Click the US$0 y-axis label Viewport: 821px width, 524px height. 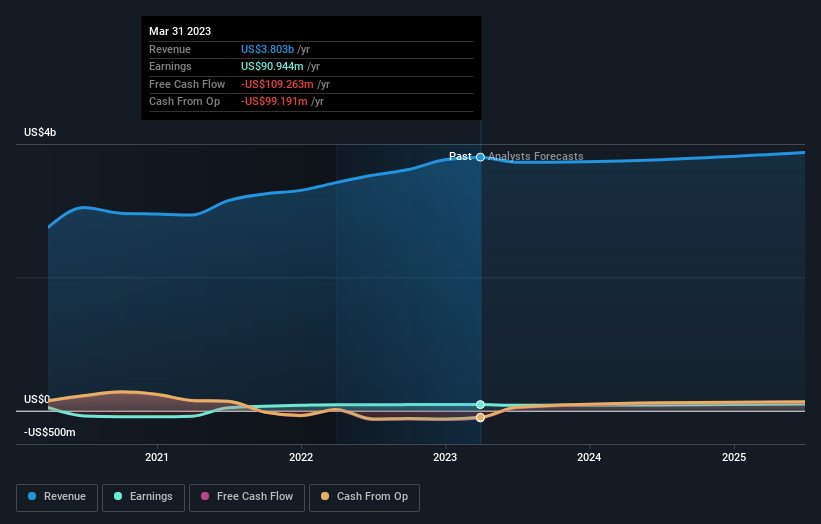[37, 399]
